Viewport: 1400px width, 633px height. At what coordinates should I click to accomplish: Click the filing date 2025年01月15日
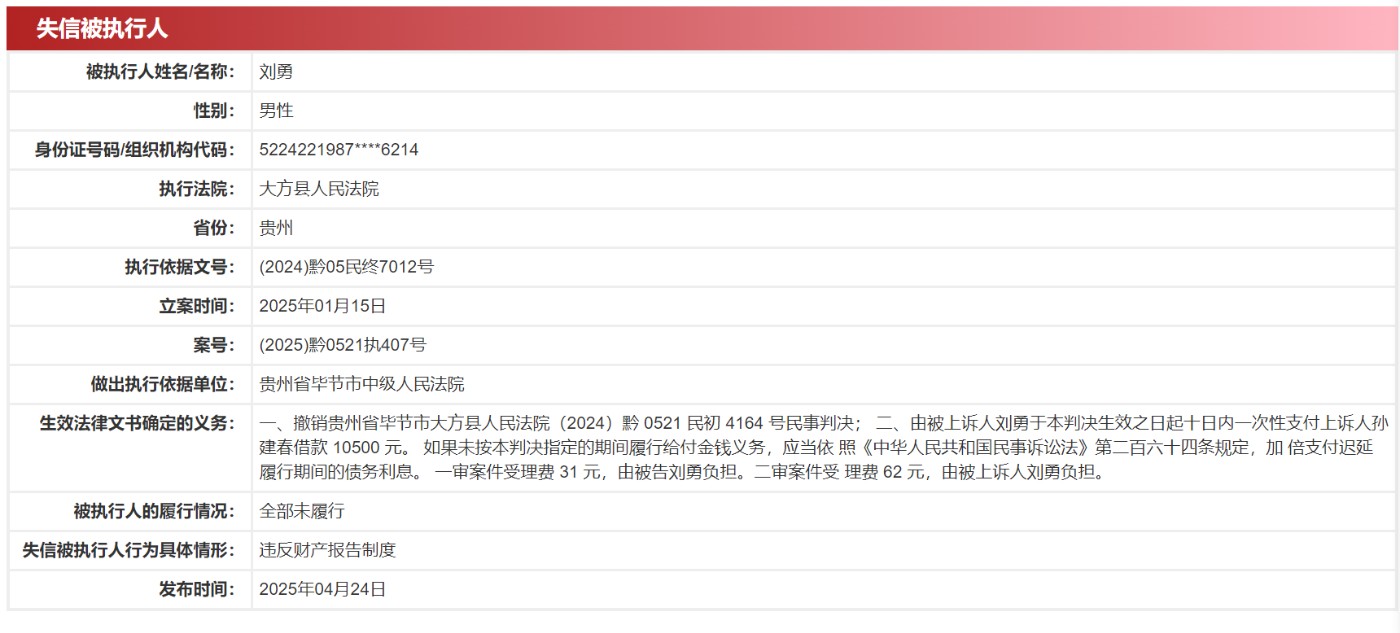(x=322, y=306)
